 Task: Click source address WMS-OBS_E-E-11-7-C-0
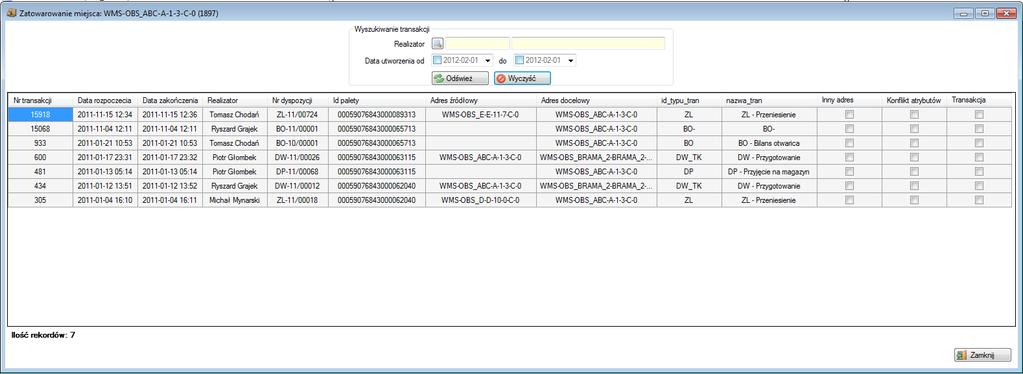(481, 115)
